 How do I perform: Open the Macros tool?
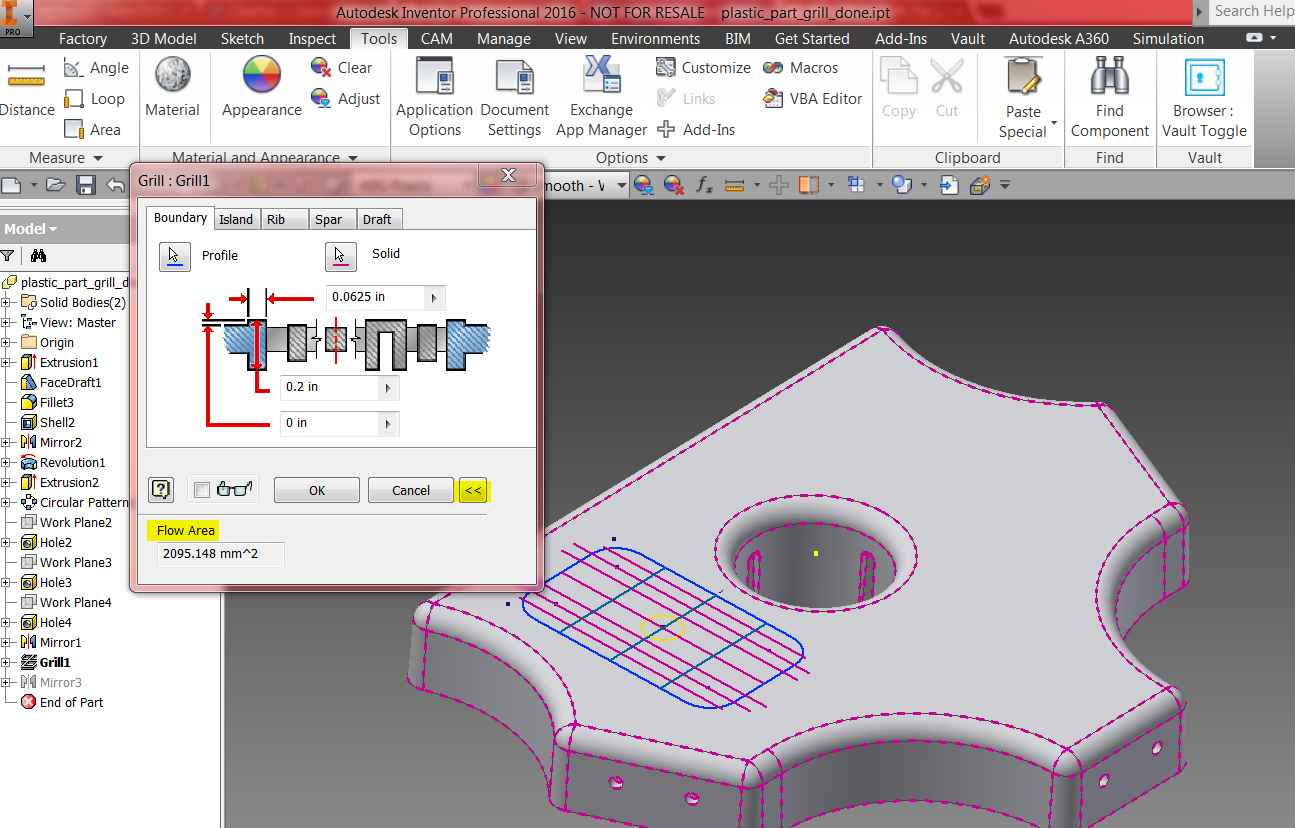(801, 68)
